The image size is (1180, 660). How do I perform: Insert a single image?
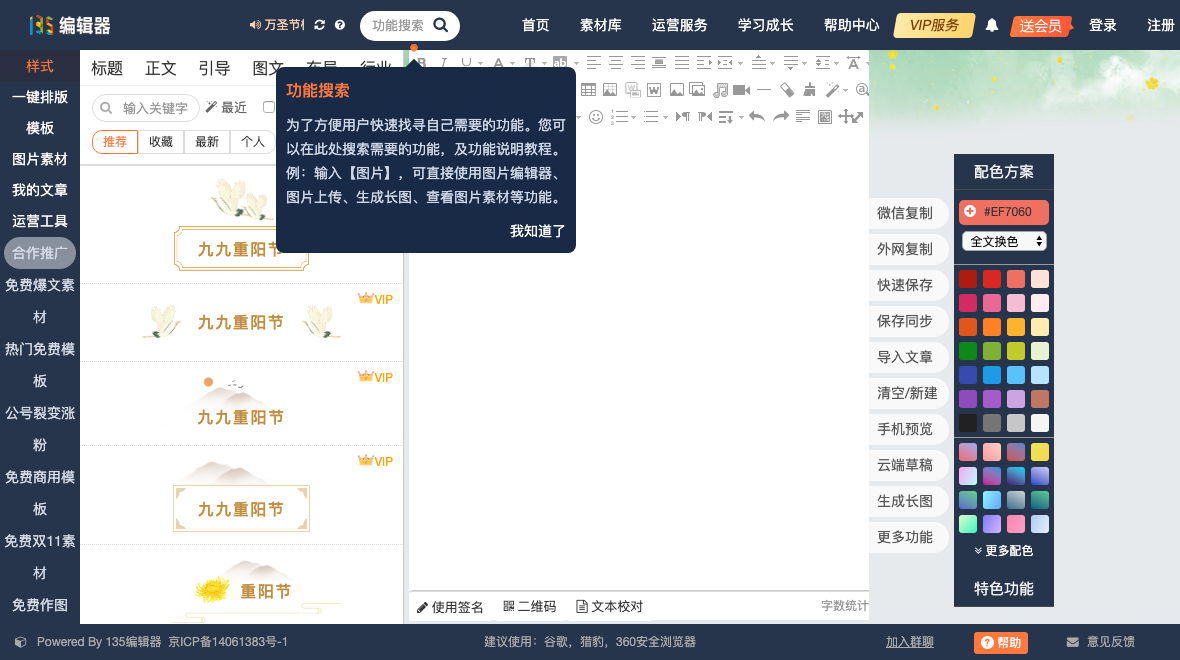[677, 90]
